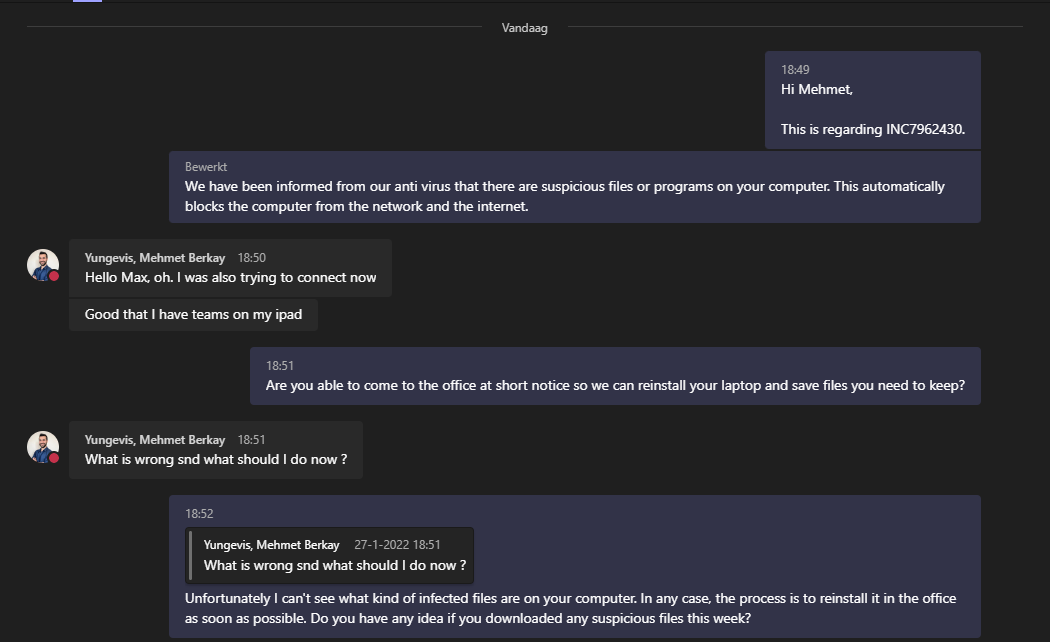Select the 'Hi Mehmet' message bubble
This screenshot has height=642, width=1050.
pos(872,100)
